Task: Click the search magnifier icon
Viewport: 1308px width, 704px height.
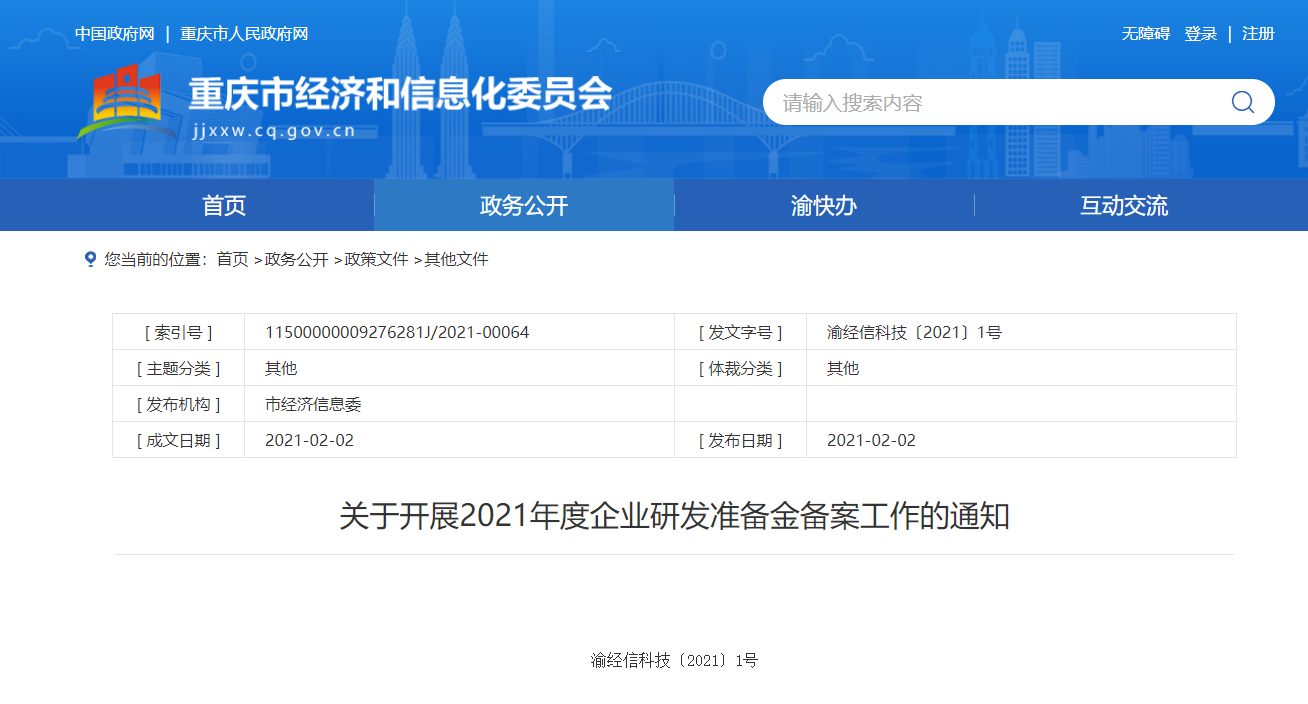Action: click(x=1242, y=102)
